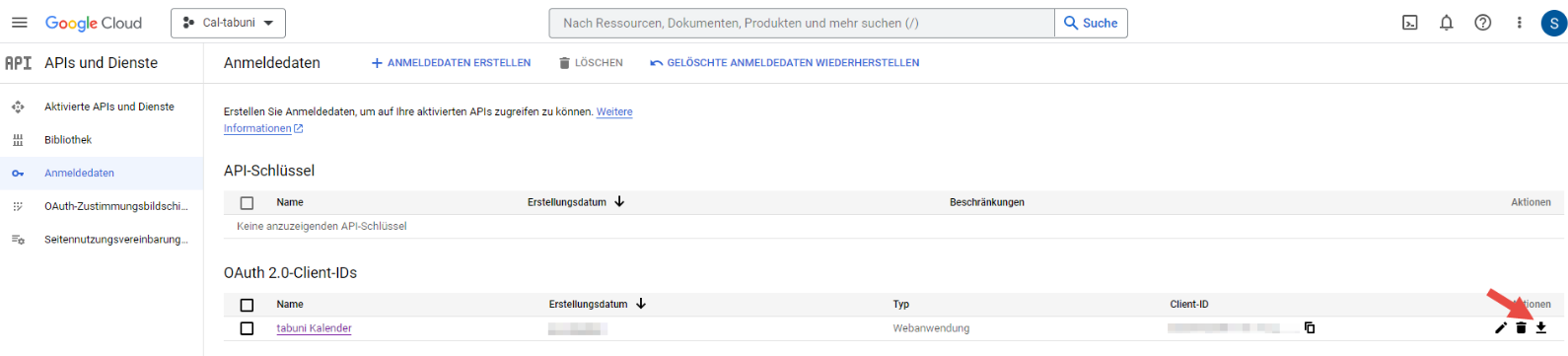1568x356 pixels.
Task: Click the Typ column header
Action: [x=901, y=305]
